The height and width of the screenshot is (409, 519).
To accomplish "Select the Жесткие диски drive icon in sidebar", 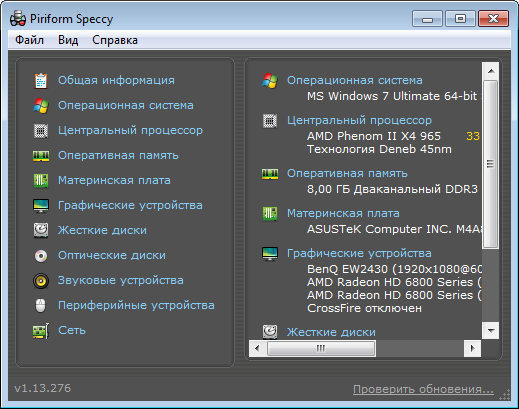I will pos(41,230).
